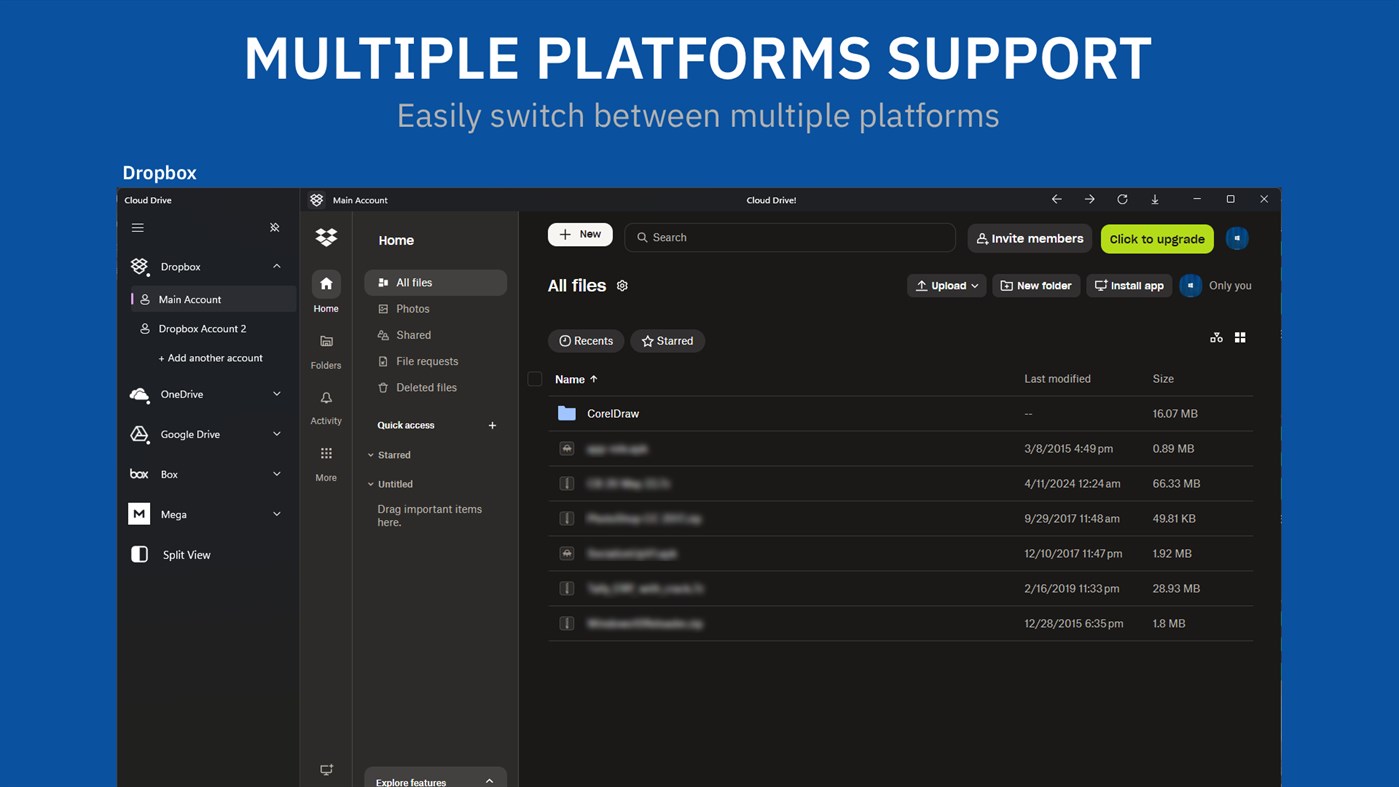The image size is (1399, 787).
Task: Open the hamburger menu in Cloud Drive sidebar
Action: tap(138, 228)
